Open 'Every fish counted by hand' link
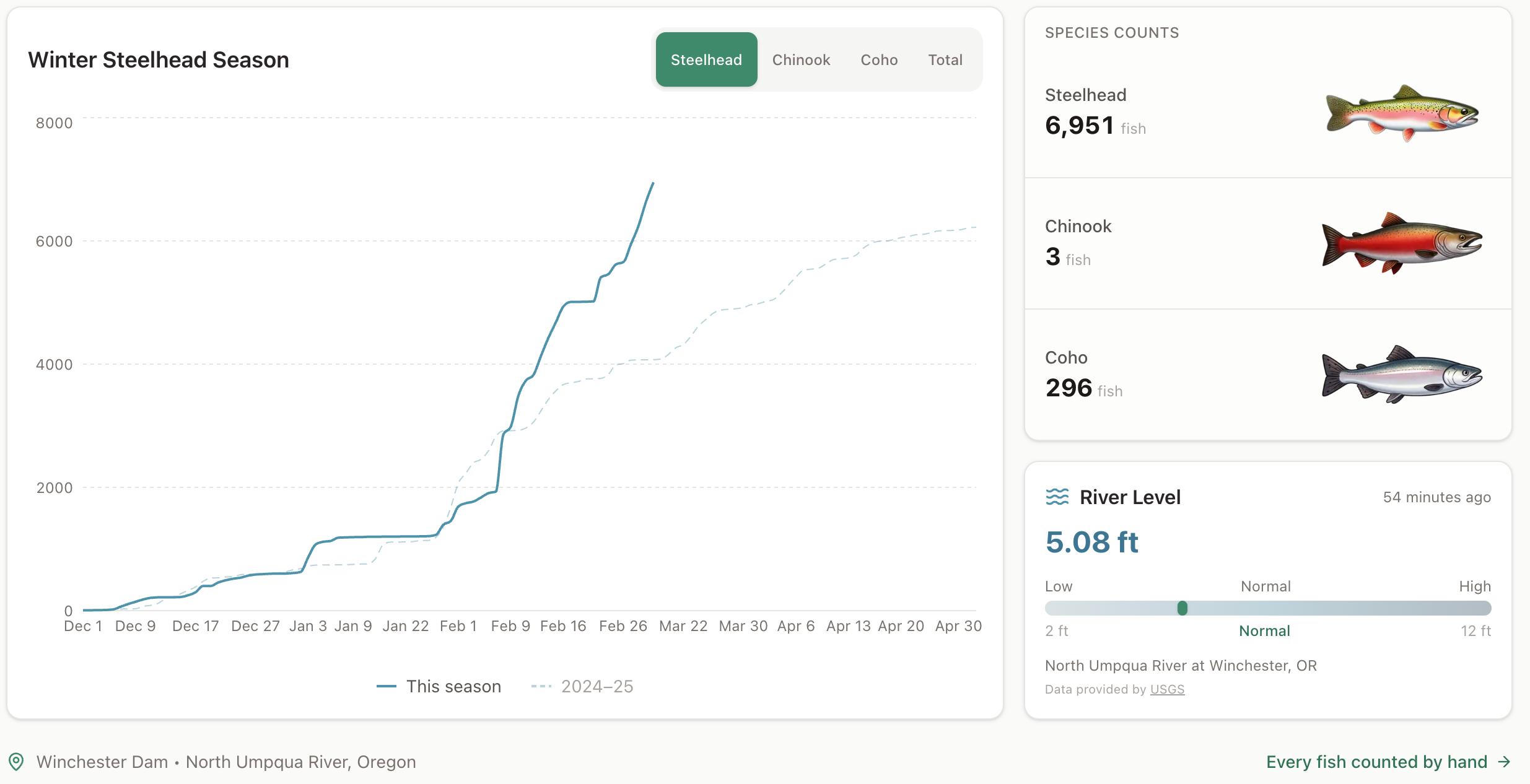The height and width of the screenshot is (784, 1530). point(1376,762)
